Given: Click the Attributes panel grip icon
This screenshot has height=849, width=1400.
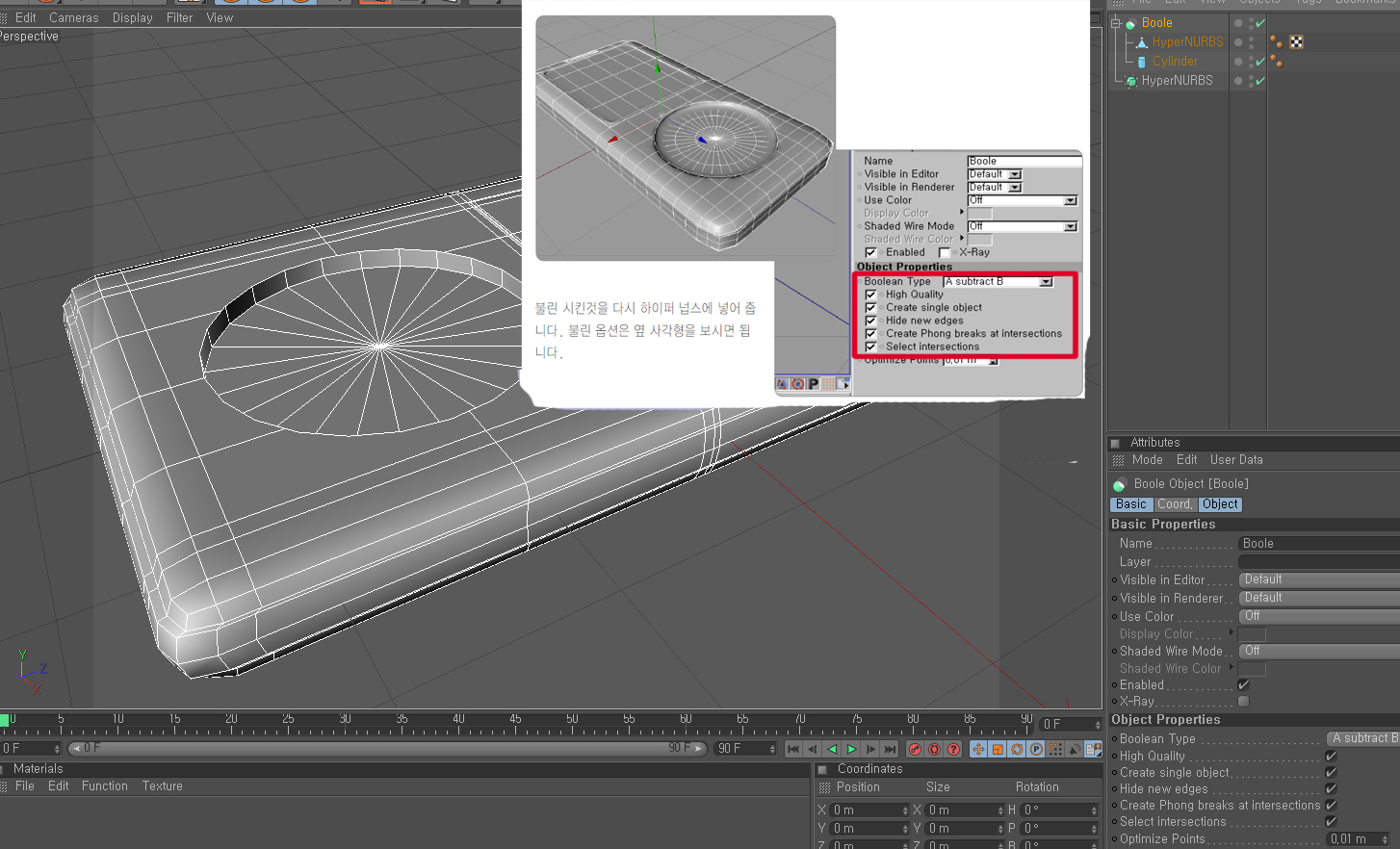Looking at the screenshot, I should point(1118,461).
